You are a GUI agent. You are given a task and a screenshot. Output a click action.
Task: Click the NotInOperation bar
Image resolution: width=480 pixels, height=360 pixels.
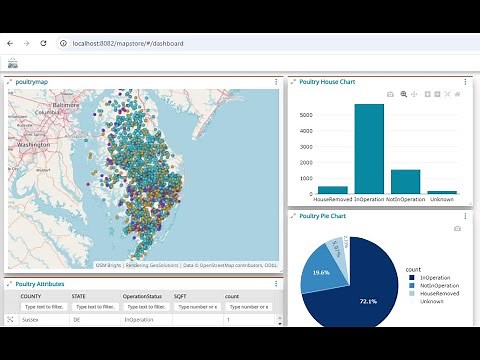pos(406,182)
